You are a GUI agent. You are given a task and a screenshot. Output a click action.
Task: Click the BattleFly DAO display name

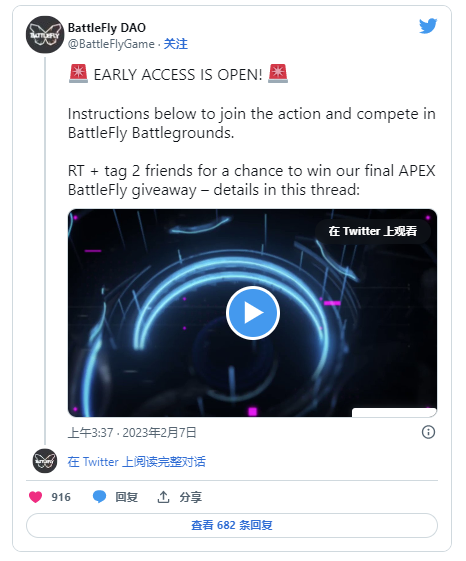(107, 28)
